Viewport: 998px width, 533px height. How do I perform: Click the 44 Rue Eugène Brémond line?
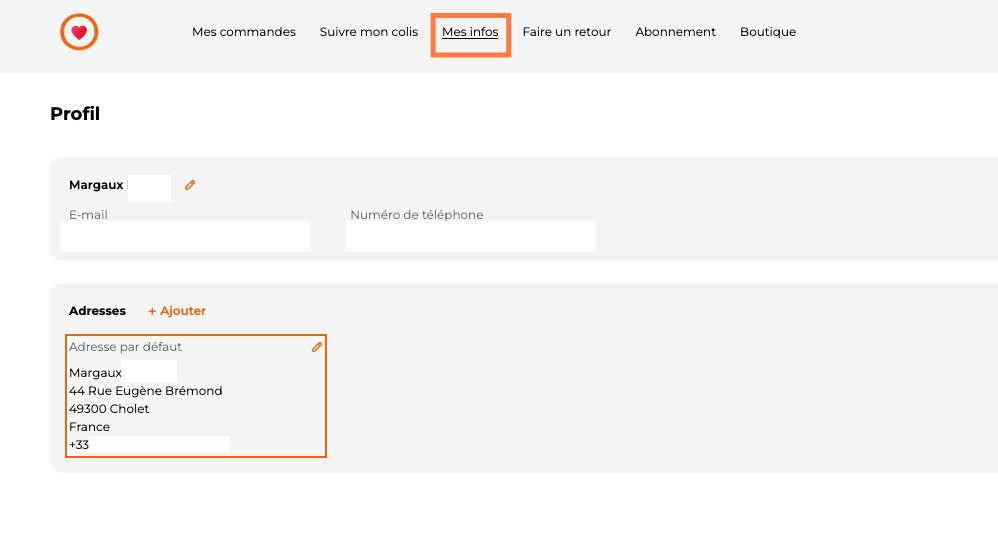[146, 391]
